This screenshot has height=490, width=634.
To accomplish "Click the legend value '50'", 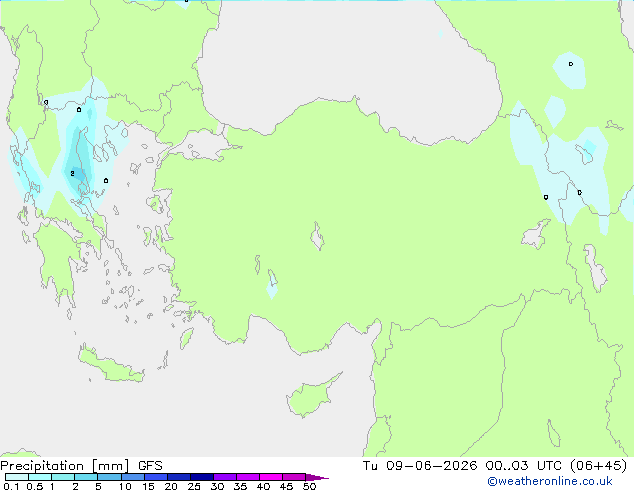I will pos(309,486).
